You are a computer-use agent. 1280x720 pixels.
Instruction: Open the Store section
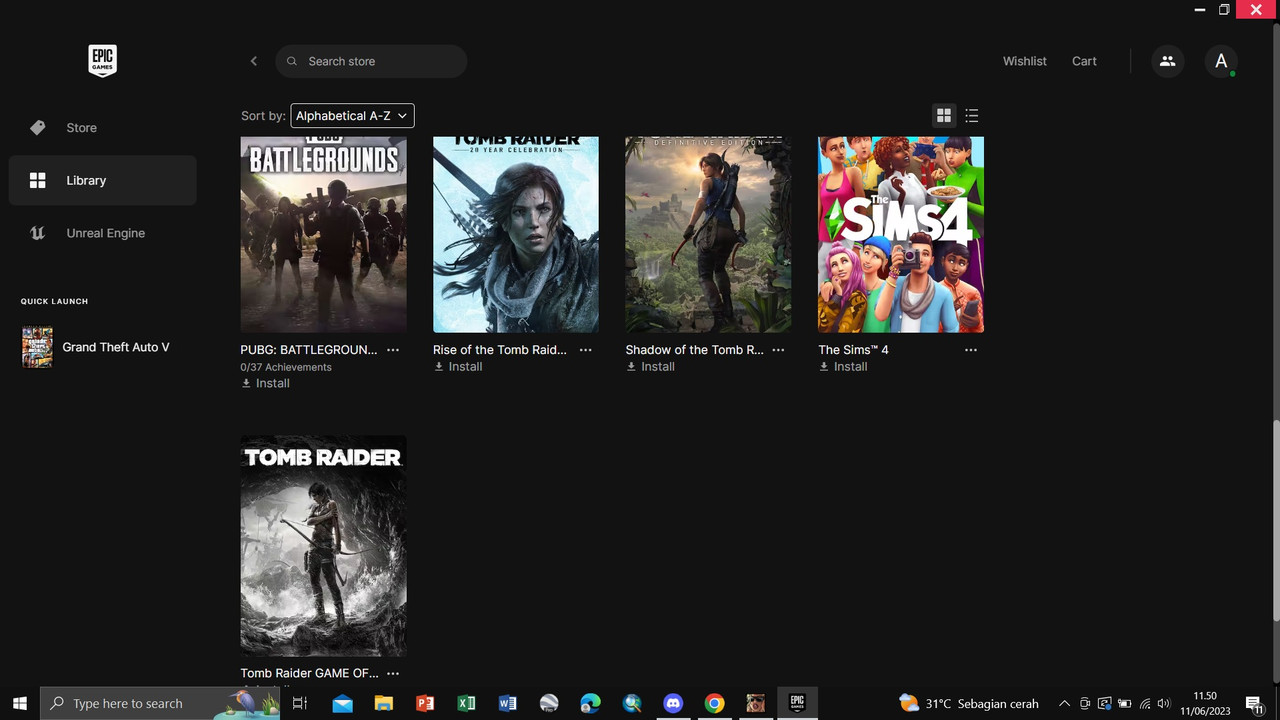tap(102, 128)
